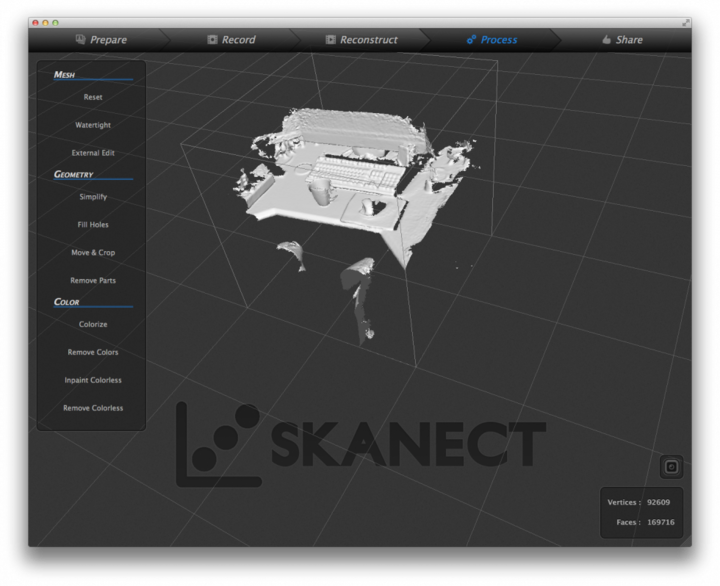The height and width of the screenshot is (586, 720).
Task: Select Remove Parts
Action: (x=93, y=281)
